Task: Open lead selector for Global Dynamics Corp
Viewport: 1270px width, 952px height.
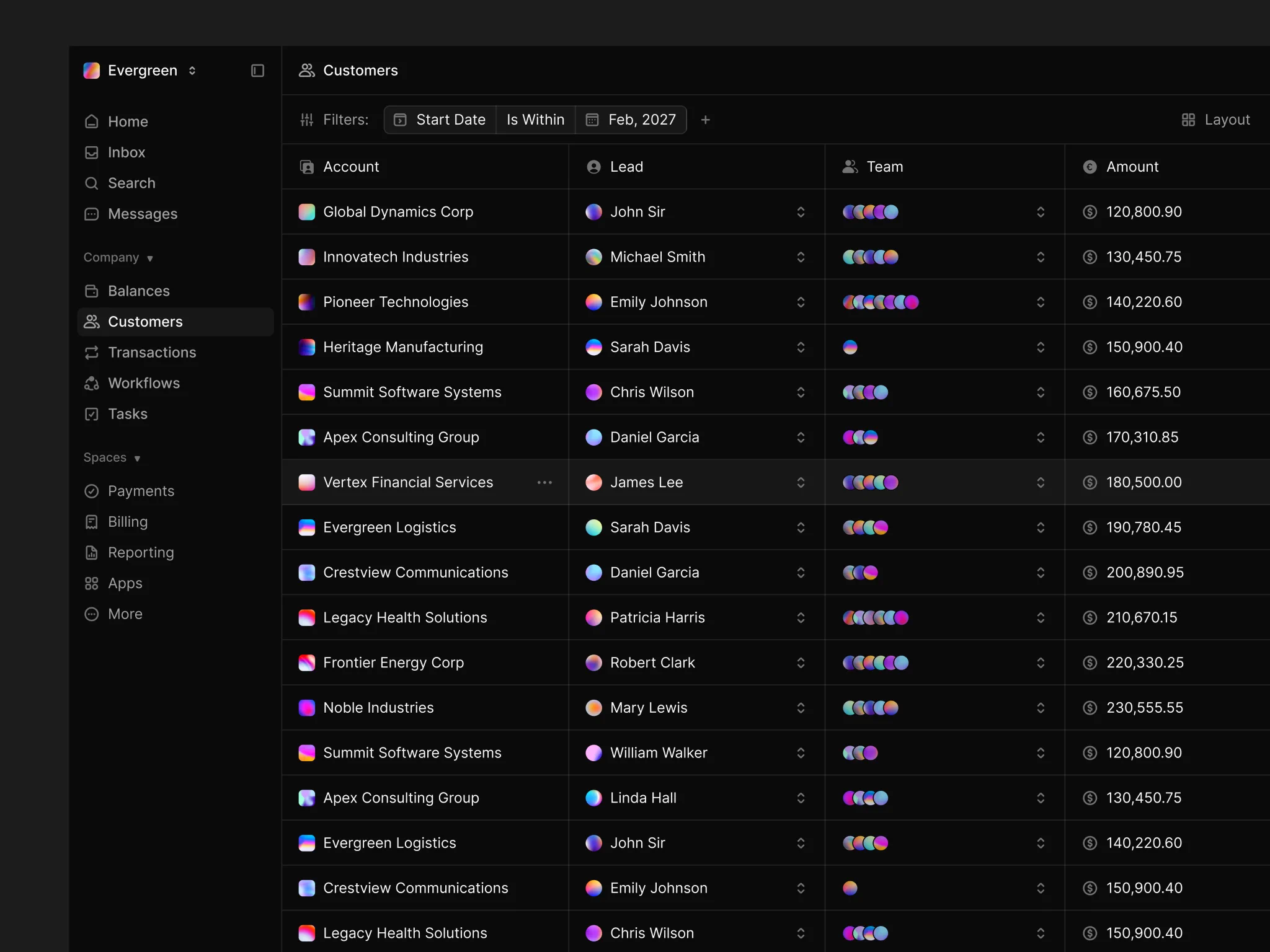Action: pos(801,212)
